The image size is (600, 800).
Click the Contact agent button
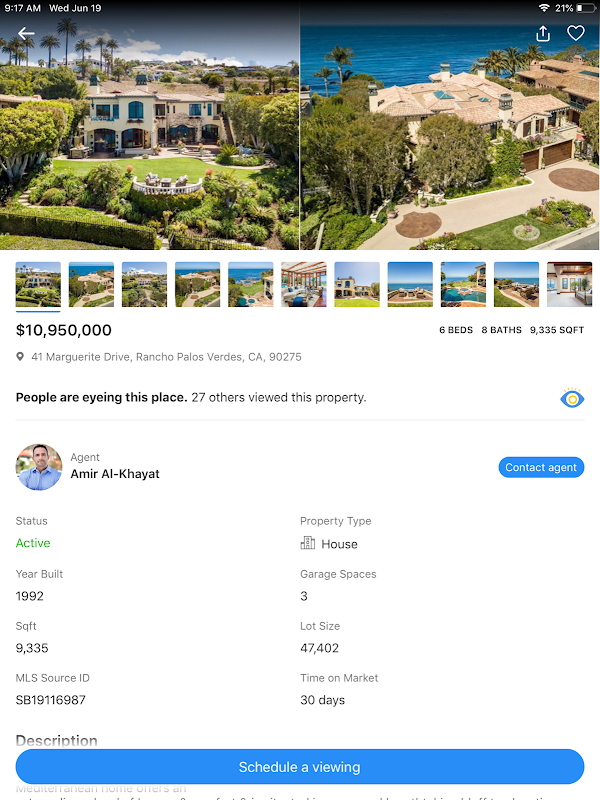[541, 467]
